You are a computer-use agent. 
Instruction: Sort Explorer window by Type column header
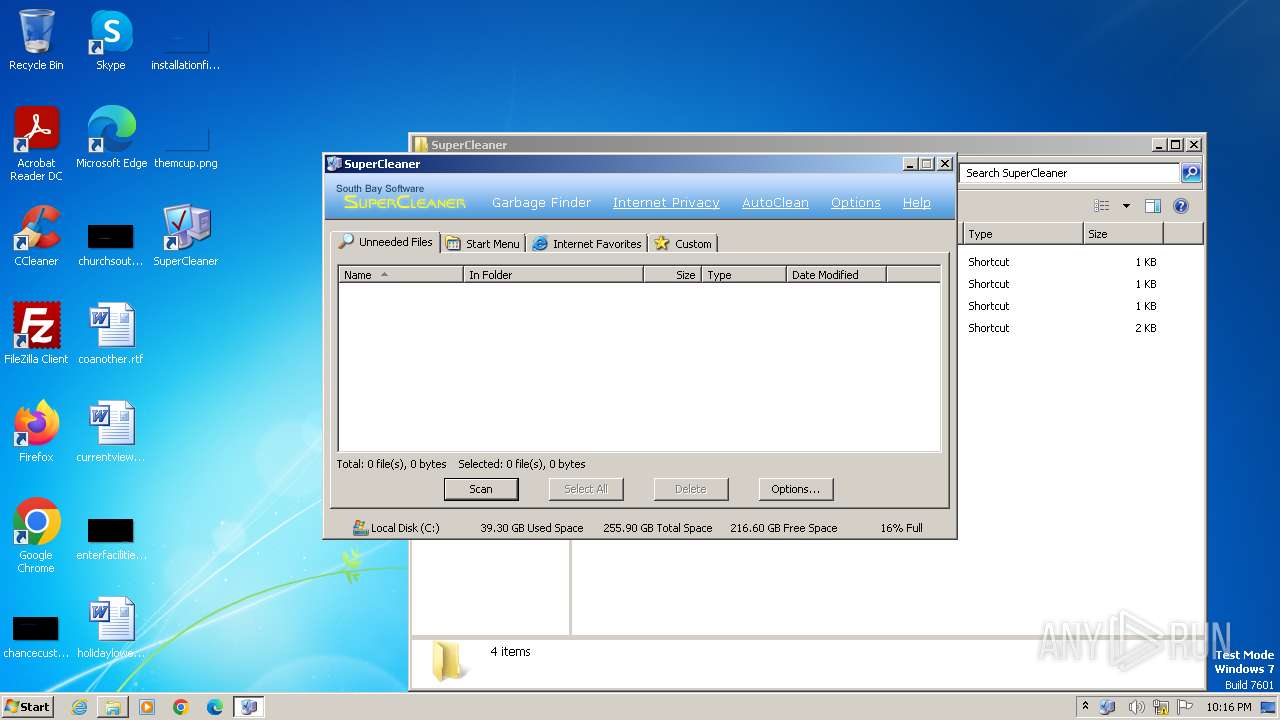pos(1023,233)
